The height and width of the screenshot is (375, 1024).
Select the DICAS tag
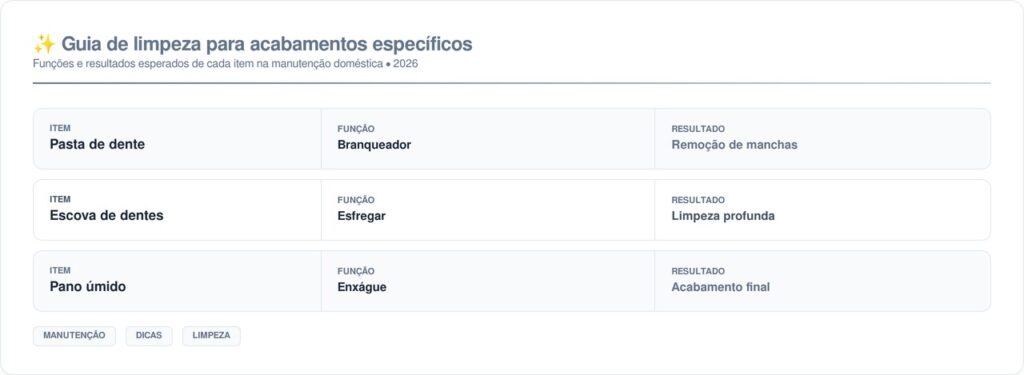[149, 336]
